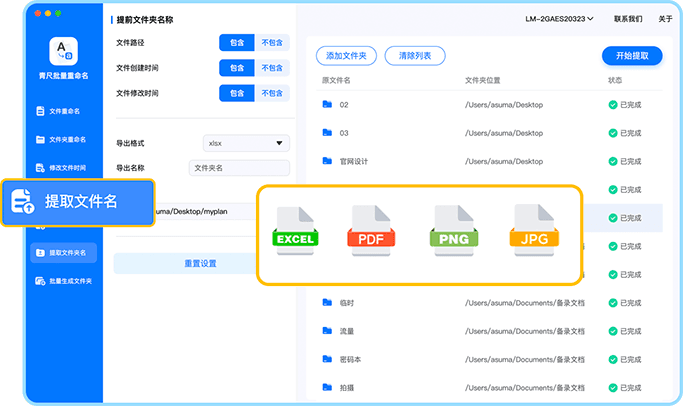The height and width of the screenshot is (406, 699).
Task: Set 文件创建时间 to 包含
Action: (x=236, y=68)
